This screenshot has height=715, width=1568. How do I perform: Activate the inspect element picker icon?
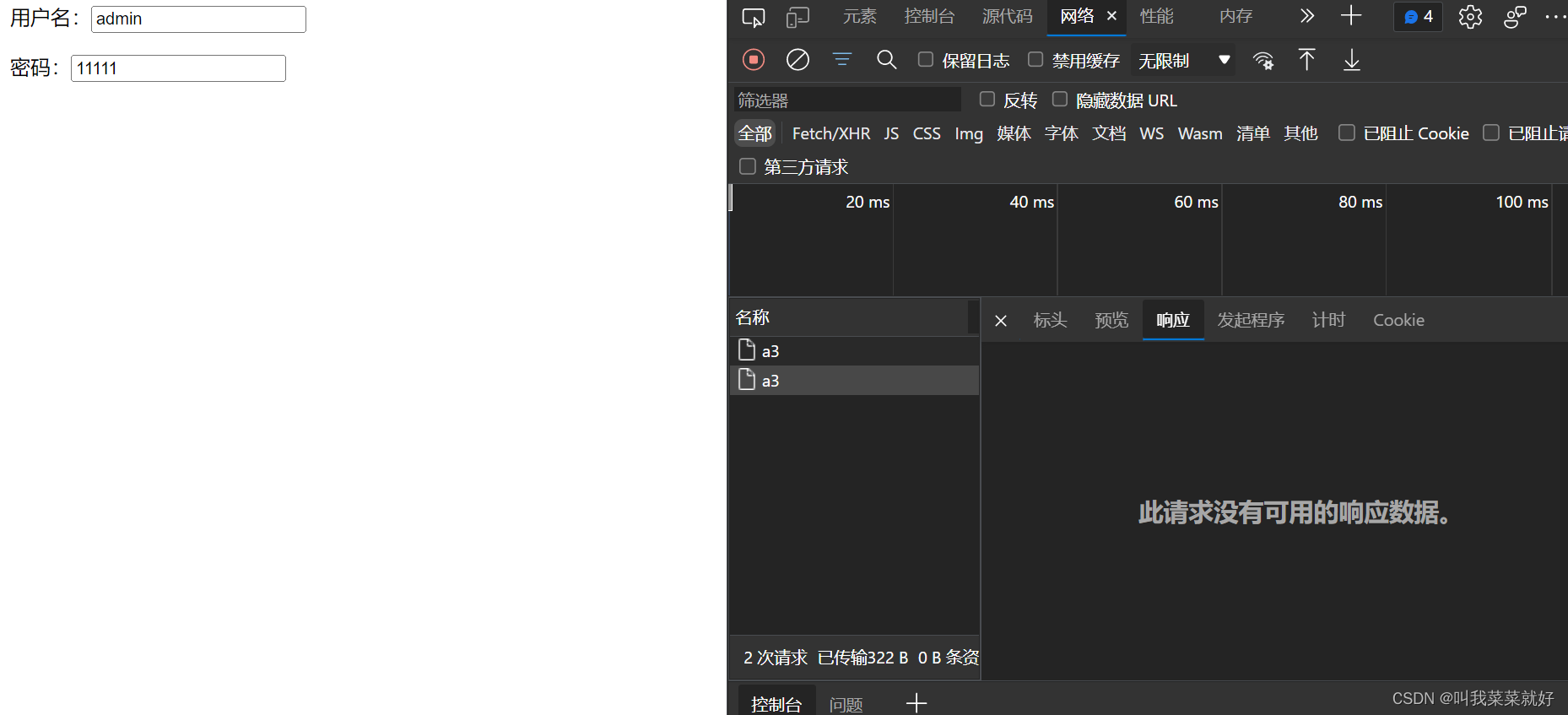click(754, 17)
